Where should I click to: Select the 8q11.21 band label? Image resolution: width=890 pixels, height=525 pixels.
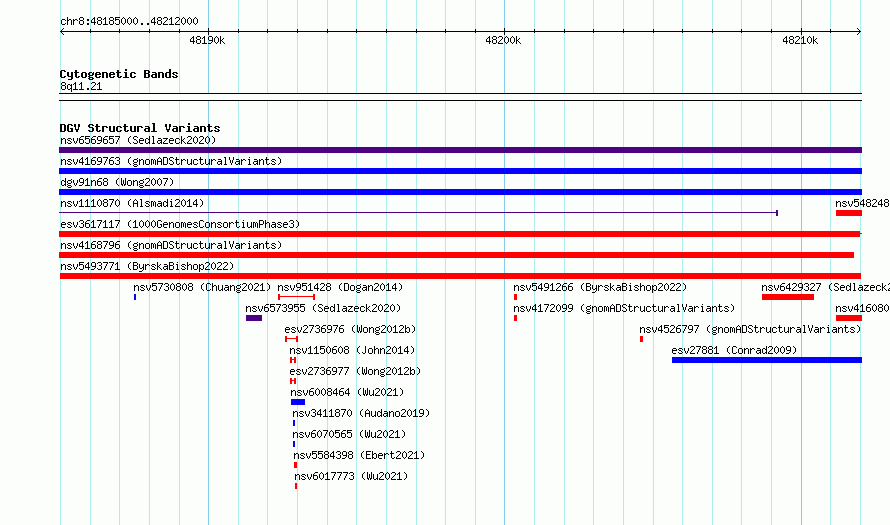81,86
